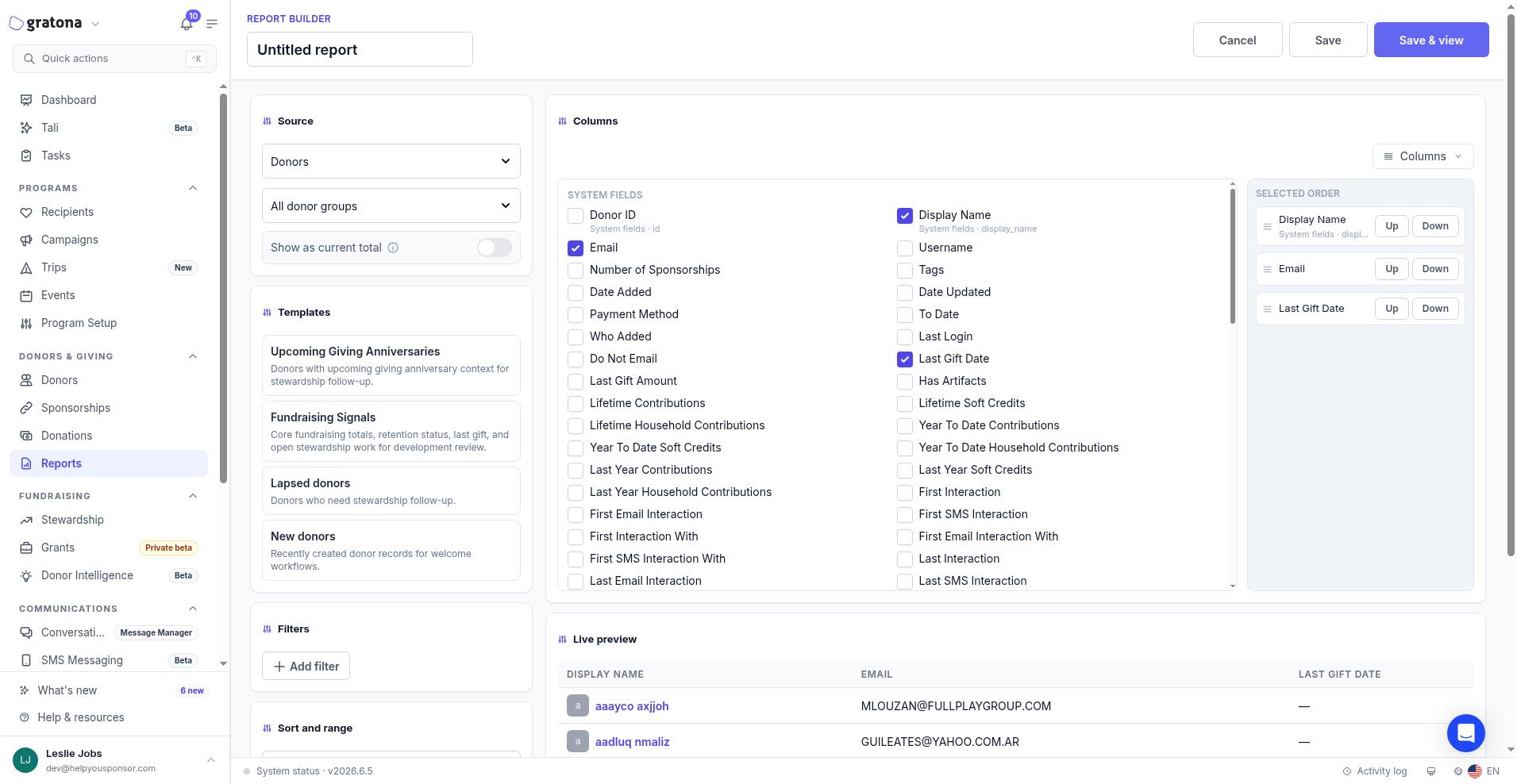Viewport: 1517px width, 784px height.
Task: Check the Donor ID checkbox
Action: pos(576,216)
